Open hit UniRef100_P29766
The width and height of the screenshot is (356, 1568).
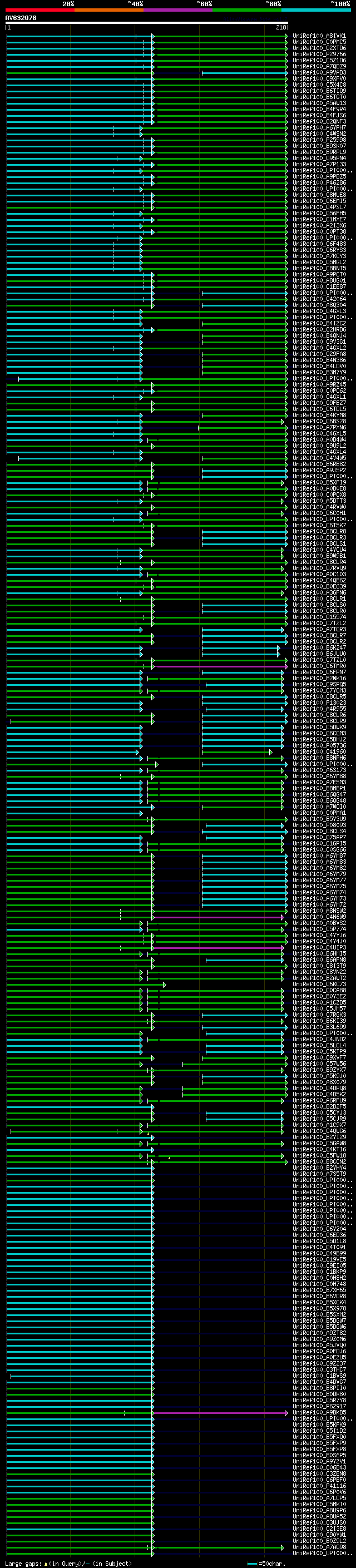[x=319, y=54]
